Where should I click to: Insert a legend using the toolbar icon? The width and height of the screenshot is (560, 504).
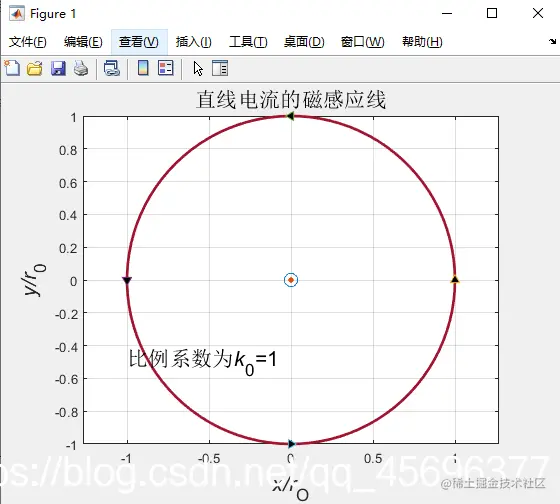coord(166,68)
